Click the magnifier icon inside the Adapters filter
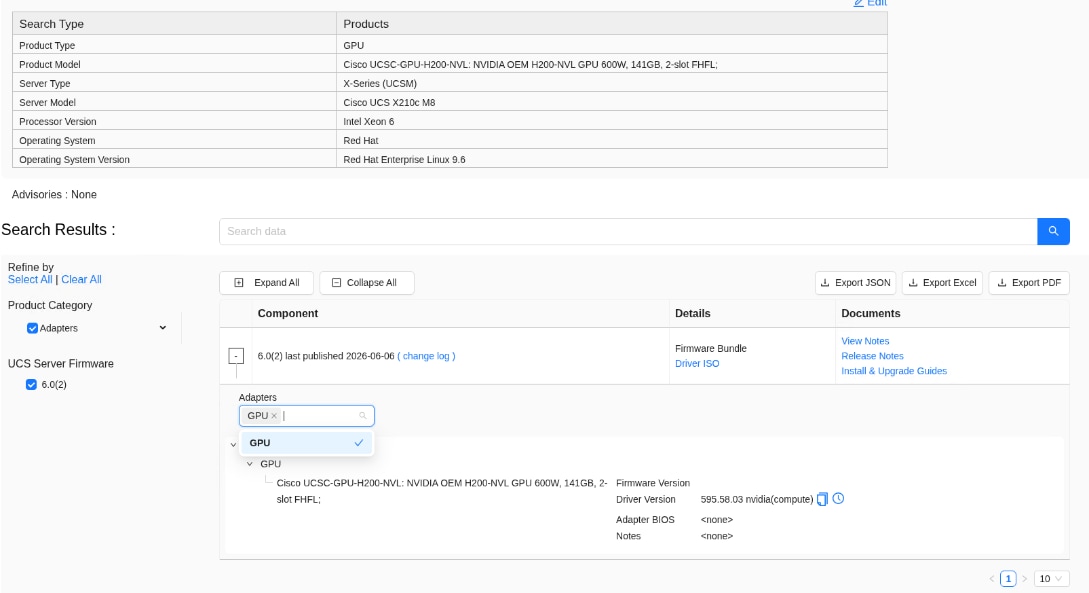Viewport: 1089px width, 593px height. [363, 416]
